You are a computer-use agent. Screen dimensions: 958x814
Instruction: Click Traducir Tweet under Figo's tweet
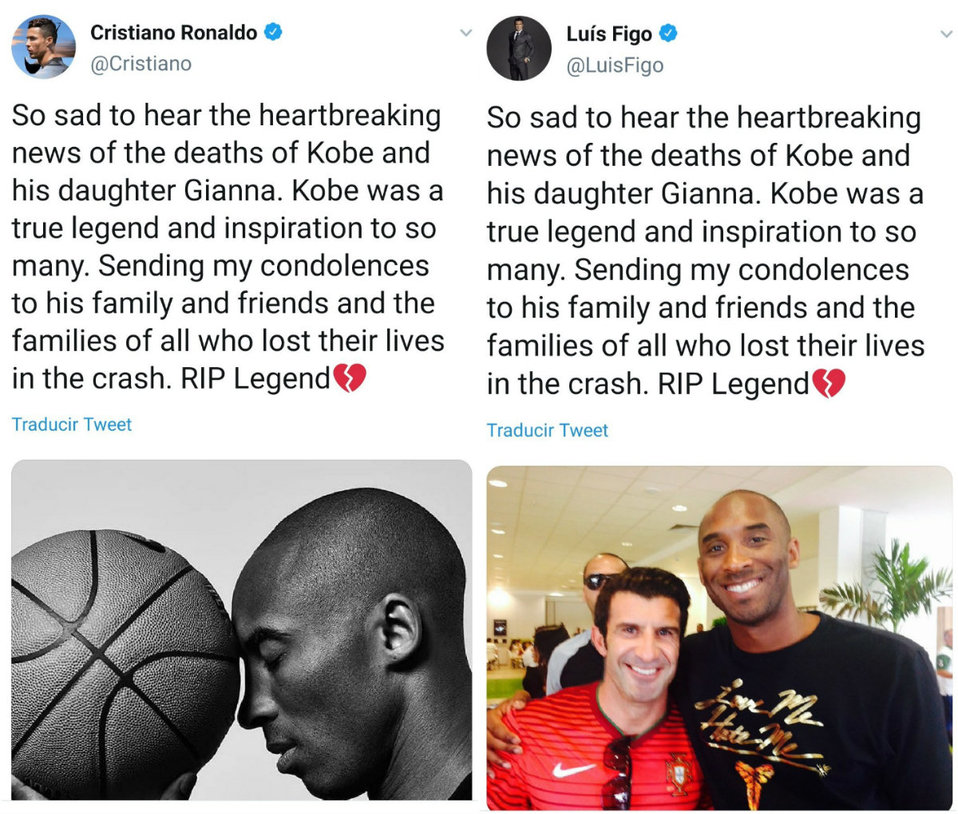[547, 430]
